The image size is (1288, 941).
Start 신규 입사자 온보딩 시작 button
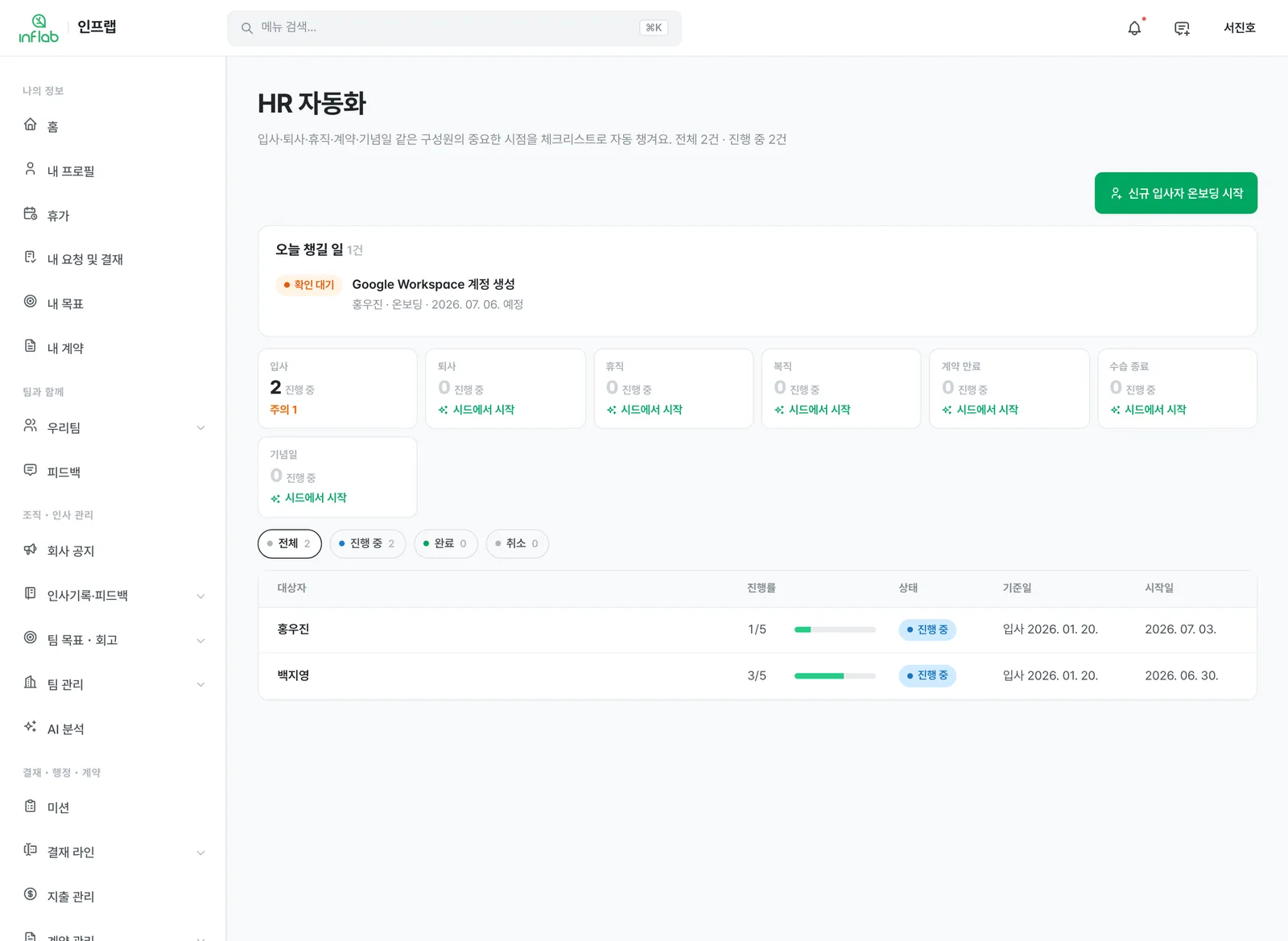tap(1176, 193)
